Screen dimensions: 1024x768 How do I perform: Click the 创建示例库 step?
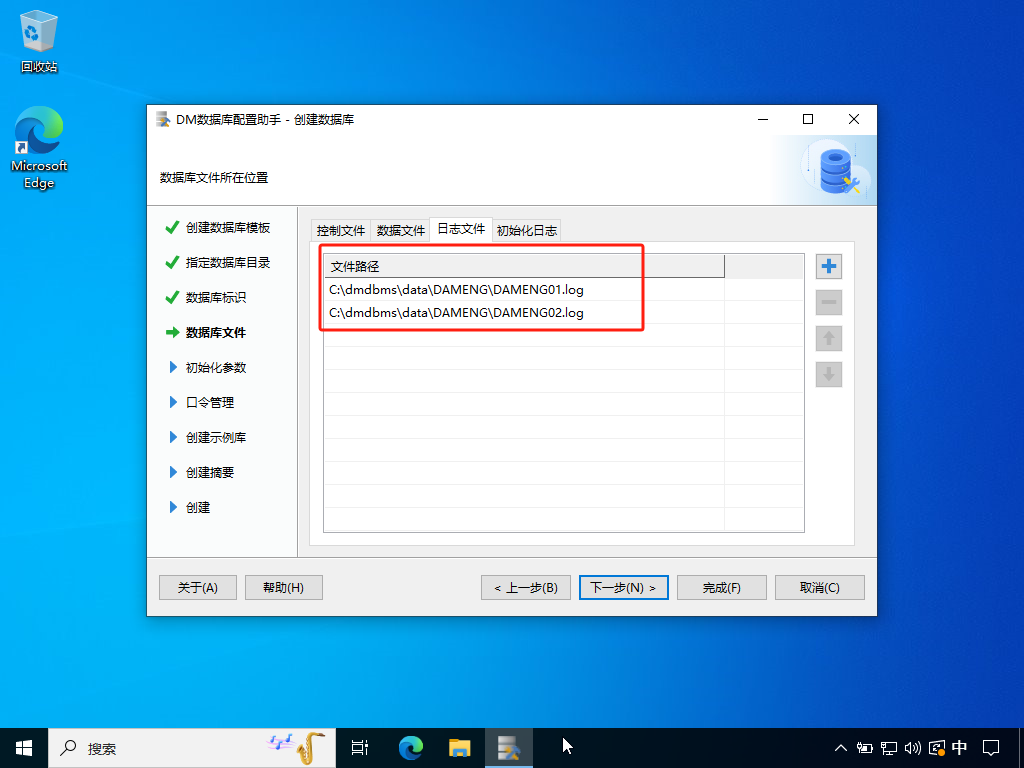tap(216, 438)
